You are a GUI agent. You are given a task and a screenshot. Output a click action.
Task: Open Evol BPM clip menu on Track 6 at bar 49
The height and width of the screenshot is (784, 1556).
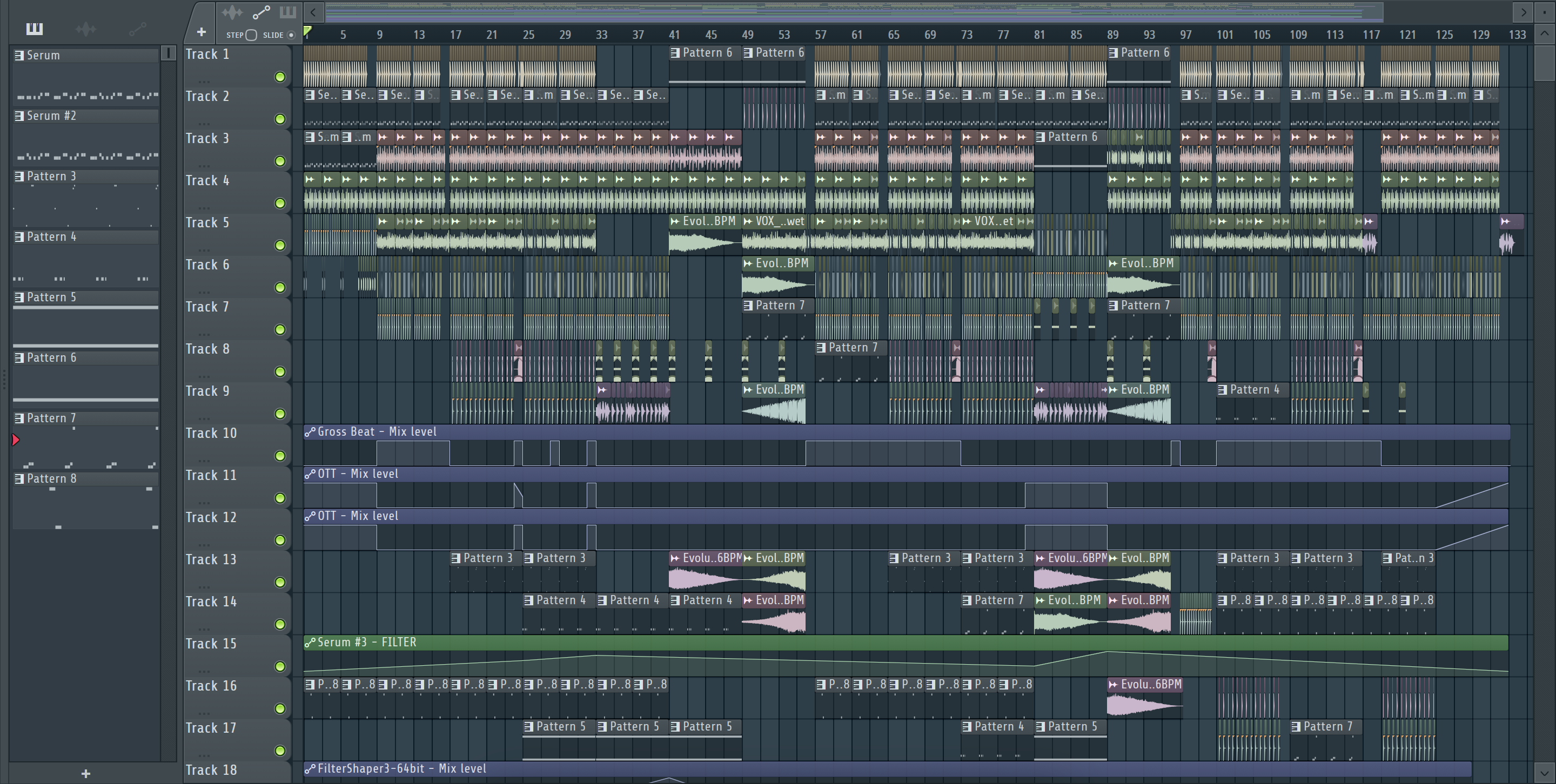click(x=748, y=263)
